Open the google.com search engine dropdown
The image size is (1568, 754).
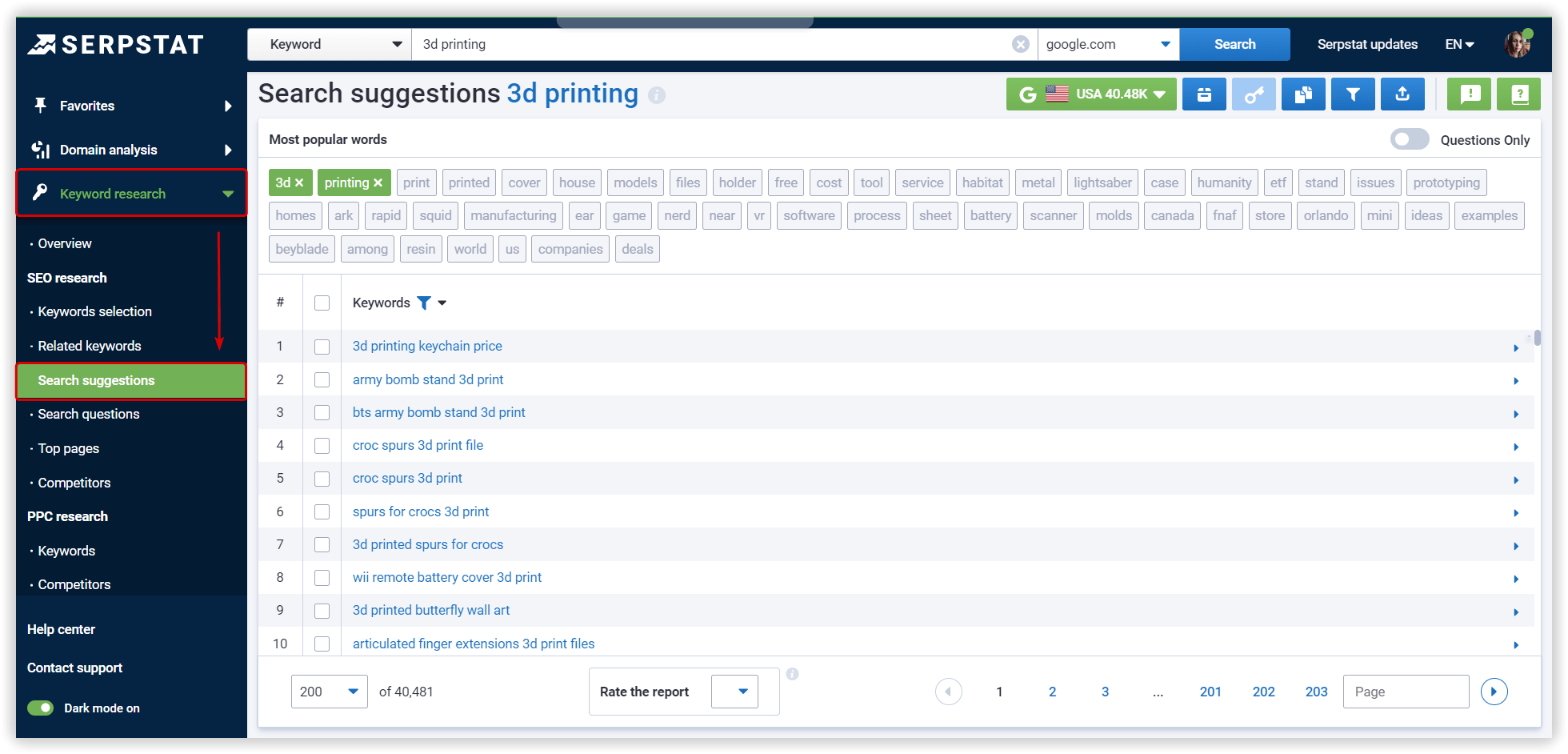pyautogui.click(x=1108, y=44)
